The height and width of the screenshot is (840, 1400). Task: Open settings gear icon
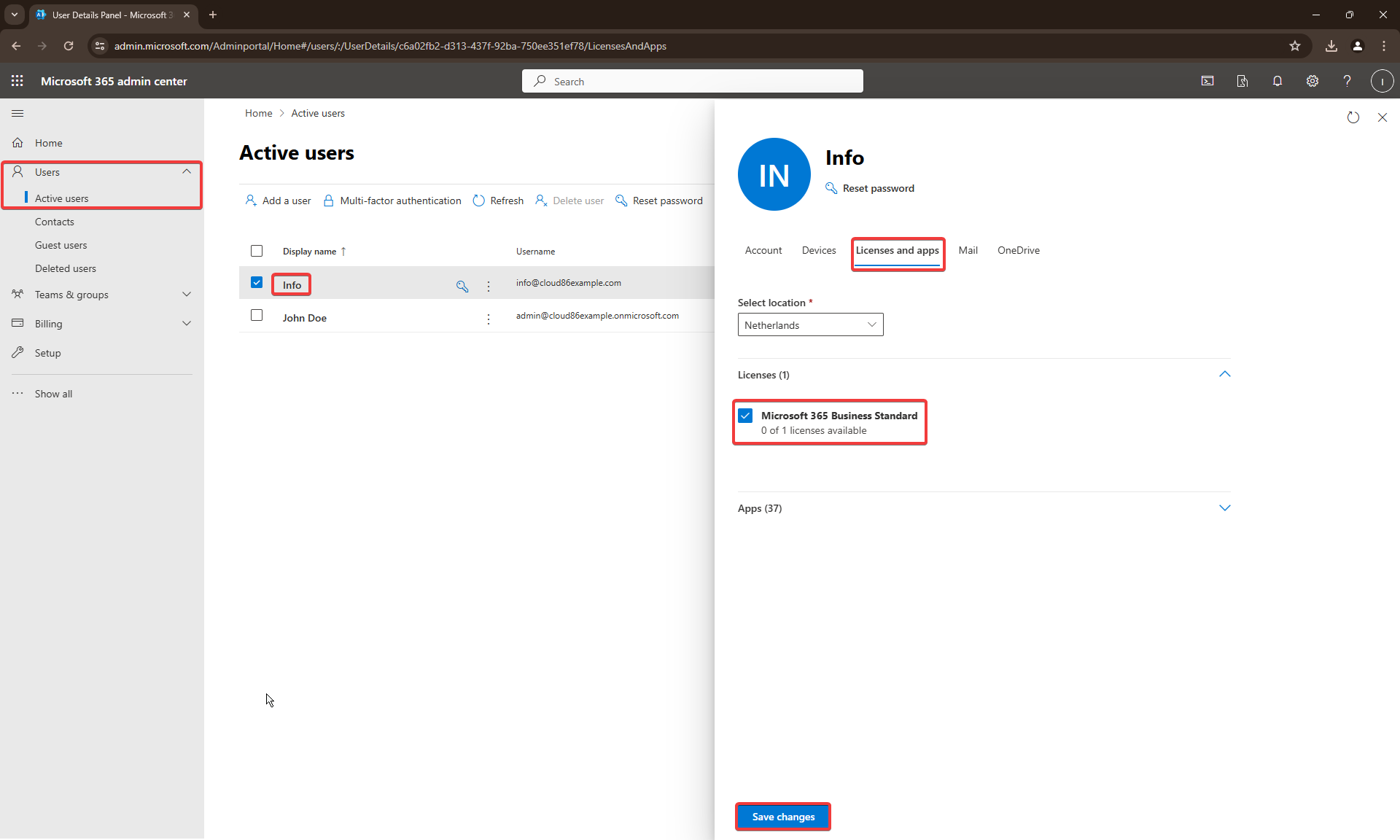coord(1312,81)
